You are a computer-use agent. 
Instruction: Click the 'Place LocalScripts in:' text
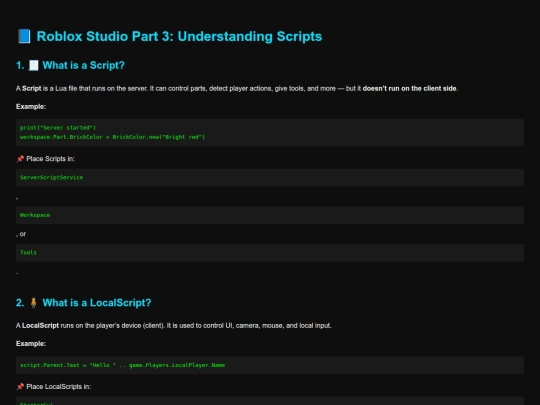click(59, 386)
